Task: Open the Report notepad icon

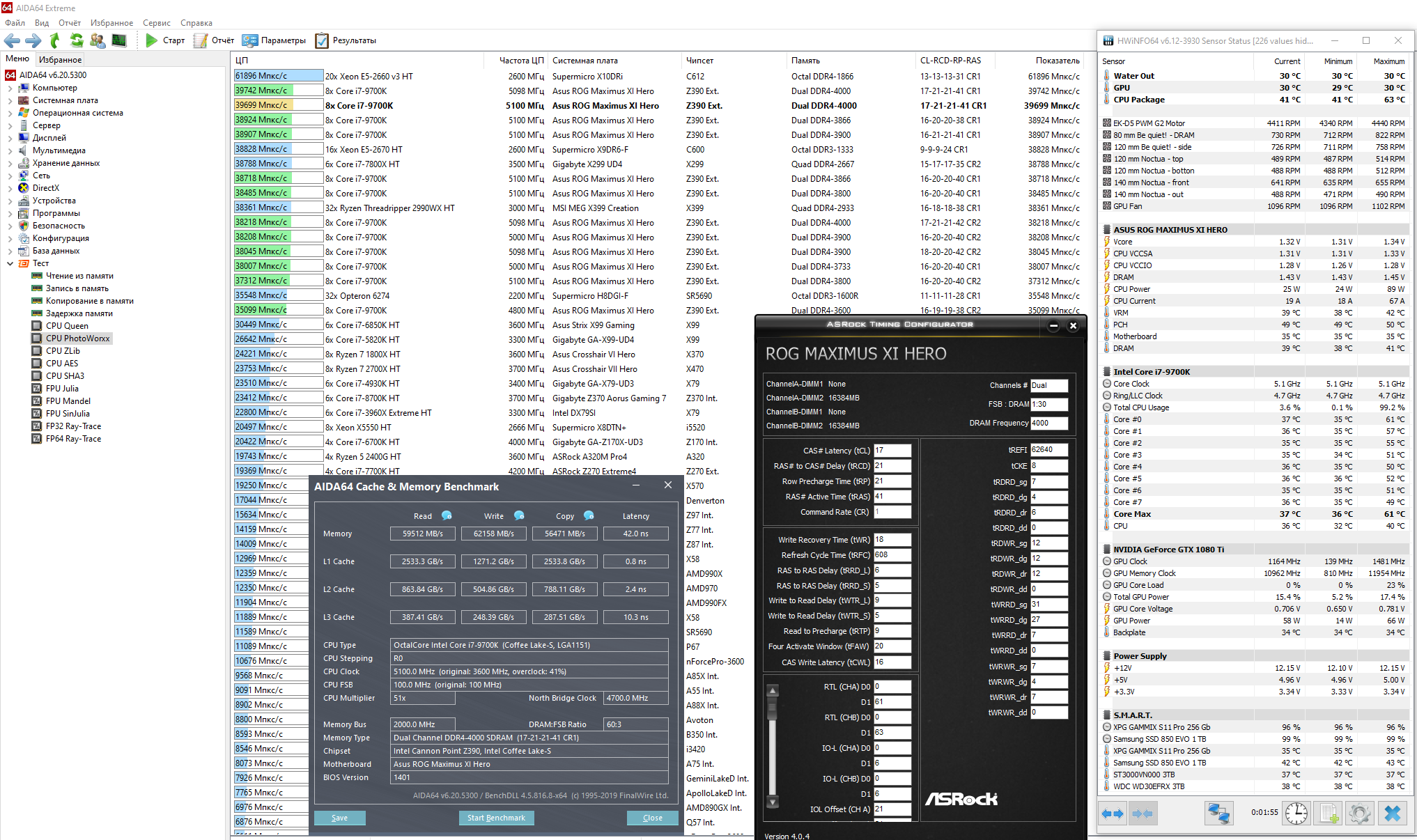Action: click(x=201, y=40)
